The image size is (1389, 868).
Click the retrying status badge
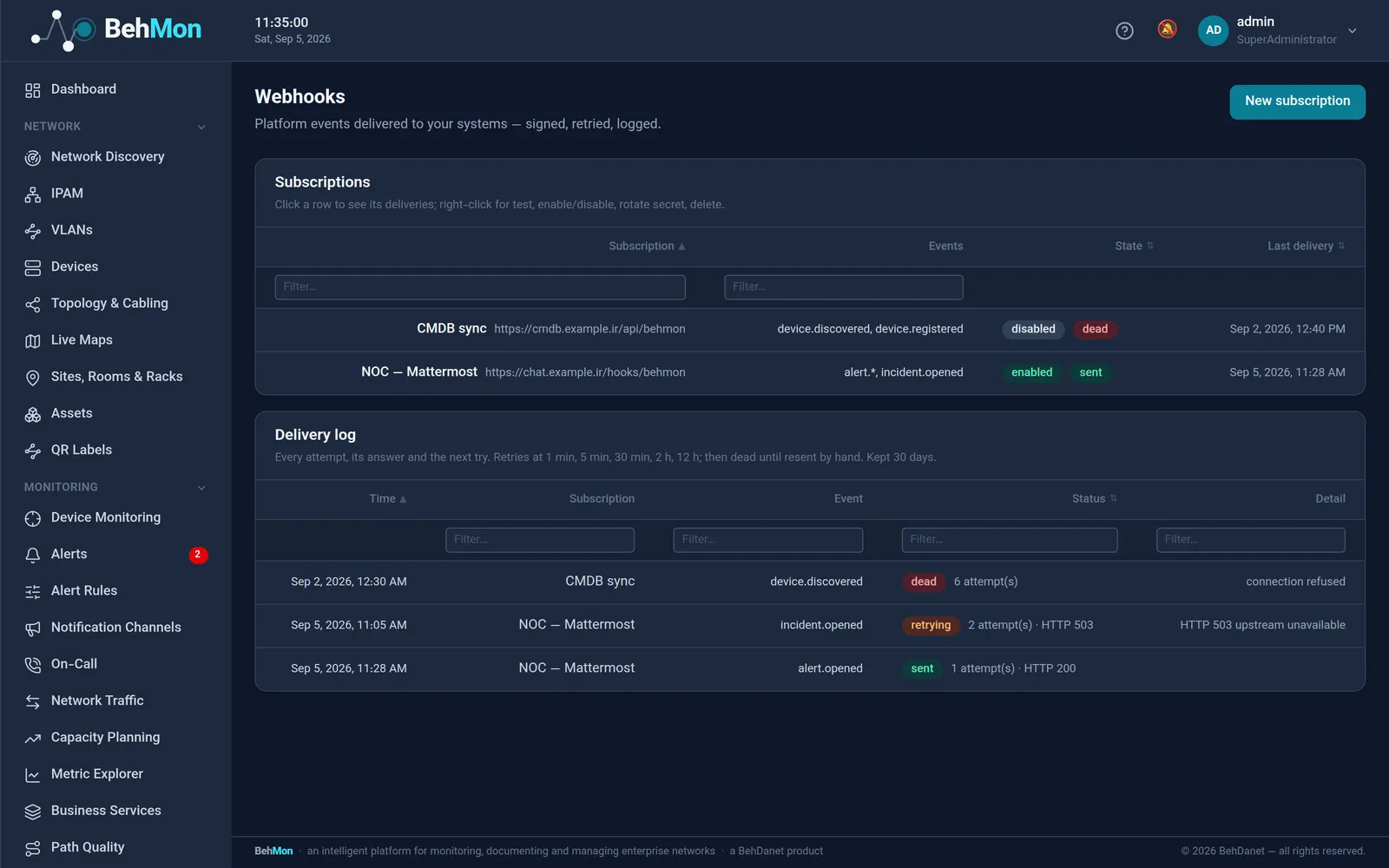coord(931,626)
